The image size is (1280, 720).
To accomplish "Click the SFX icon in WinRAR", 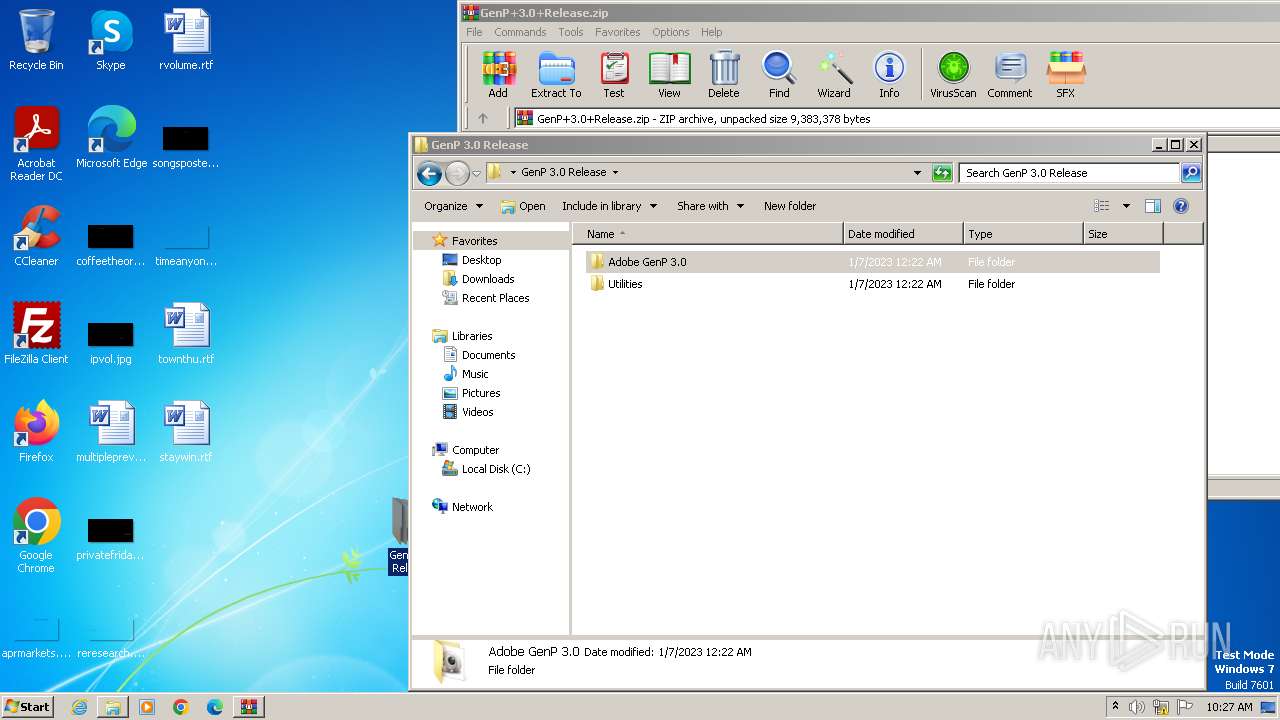I will 1066,75.
